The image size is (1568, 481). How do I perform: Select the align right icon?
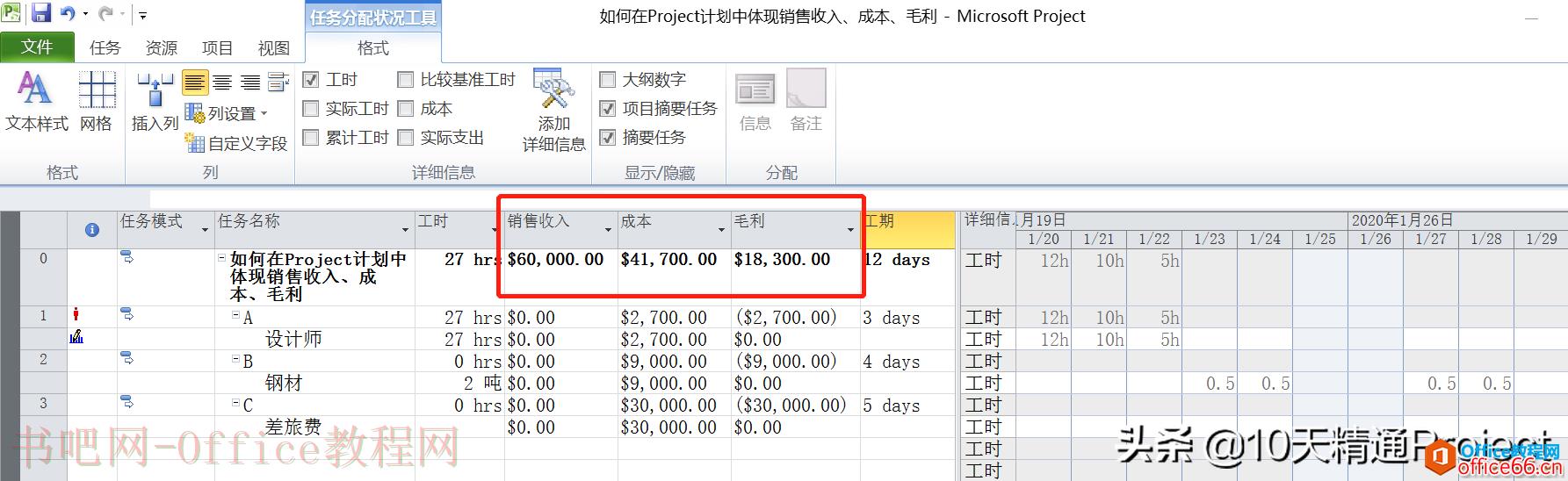coord(250,83)
